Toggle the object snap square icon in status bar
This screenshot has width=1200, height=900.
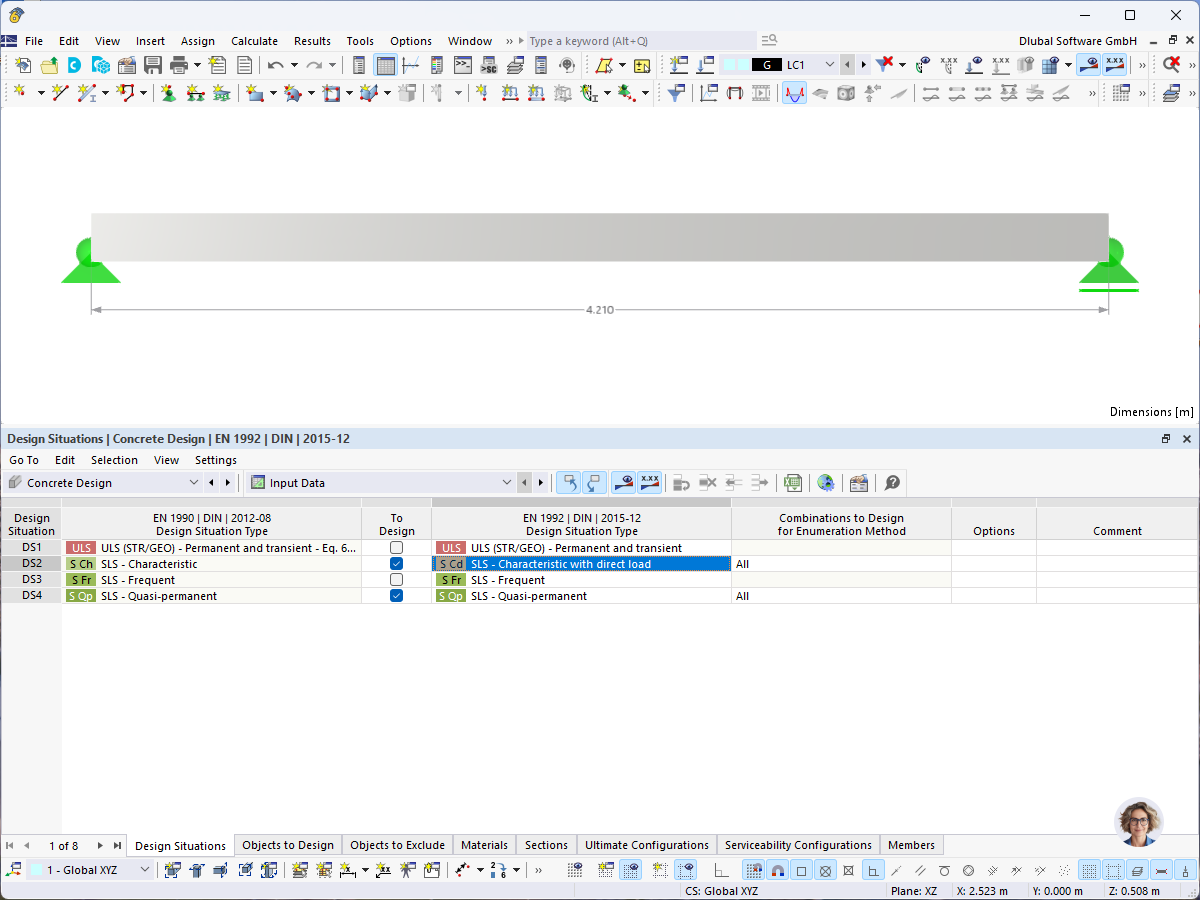click(x=802, y=870)
